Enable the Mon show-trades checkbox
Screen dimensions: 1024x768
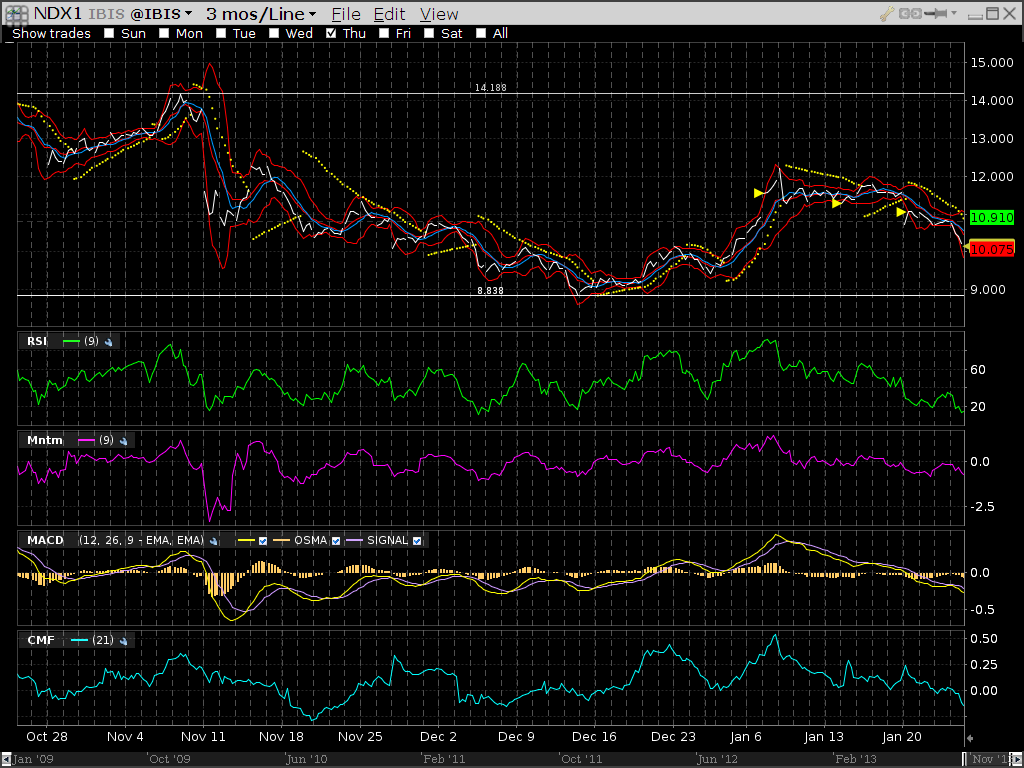point(164,33)
